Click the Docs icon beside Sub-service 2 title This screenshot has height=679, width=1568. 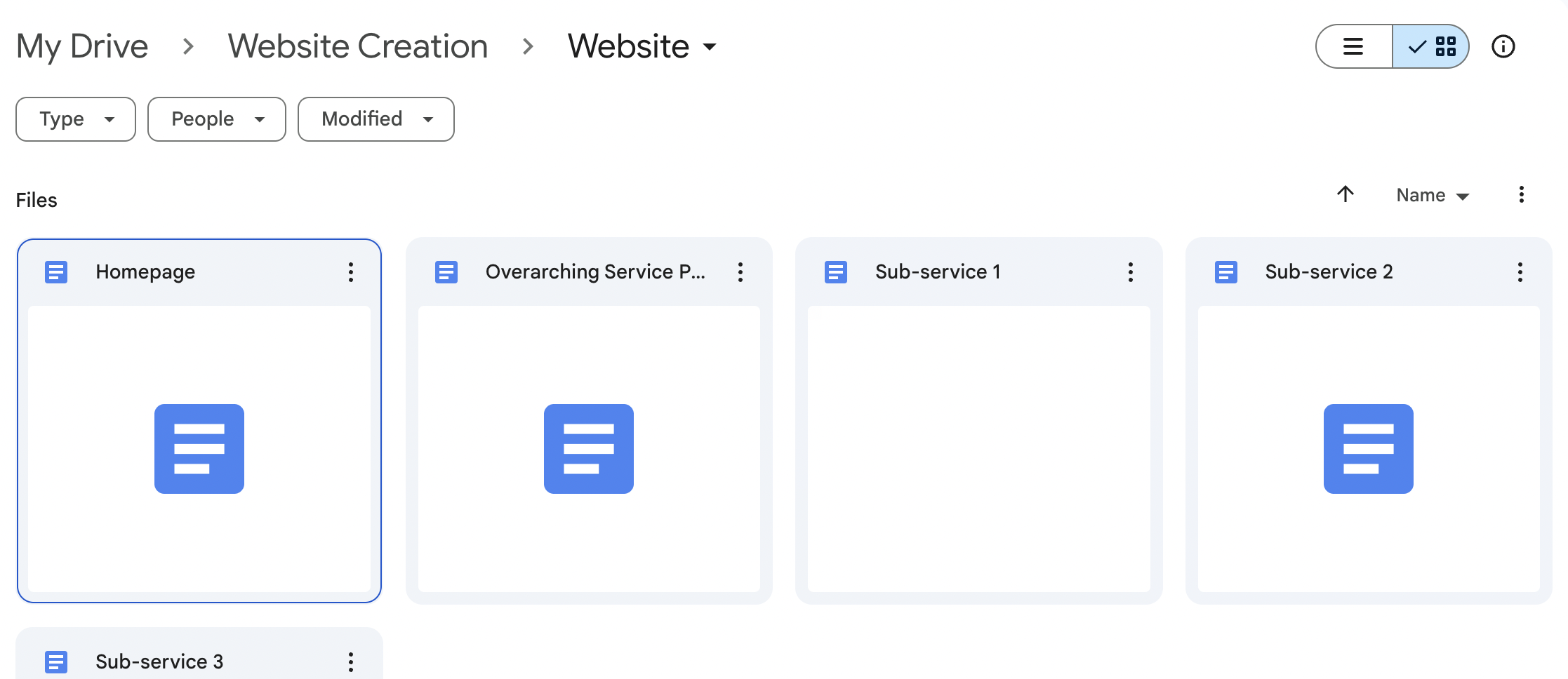pos(1226,272)
